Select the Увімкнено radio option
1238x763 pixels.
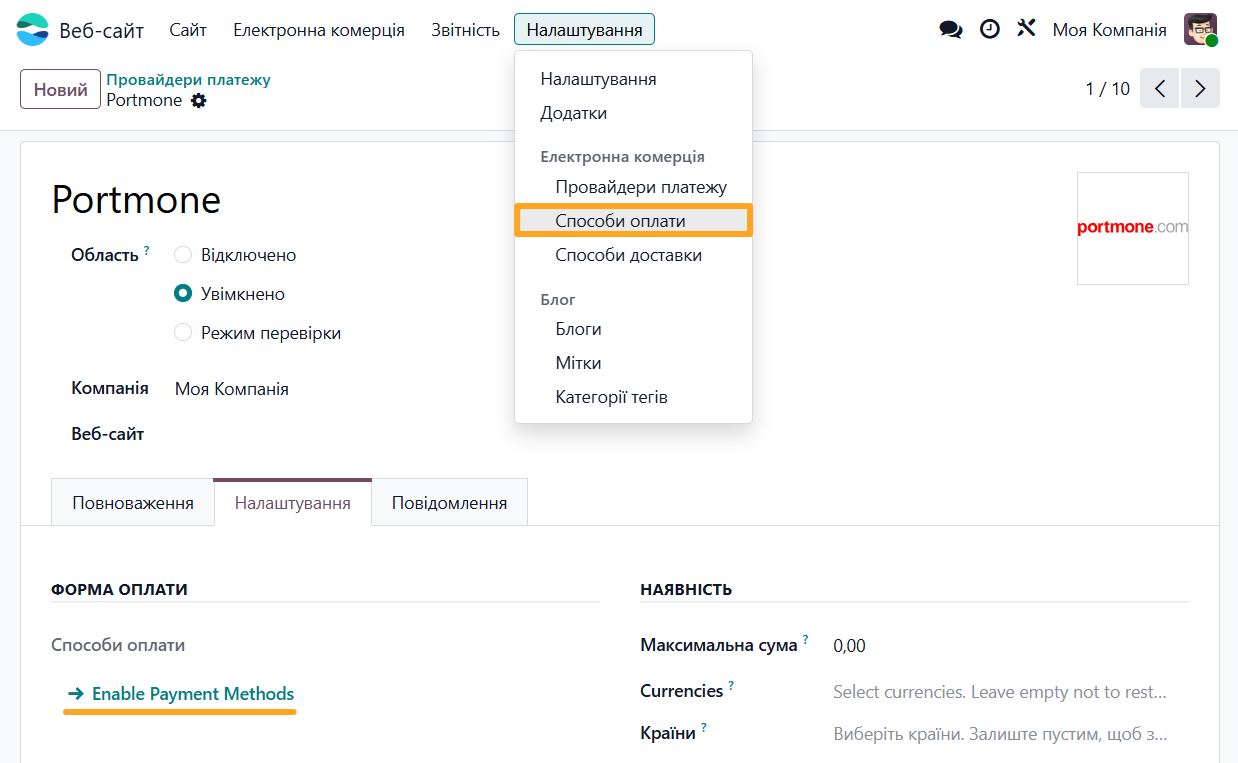pyautogui.click(x=183, y=294)
